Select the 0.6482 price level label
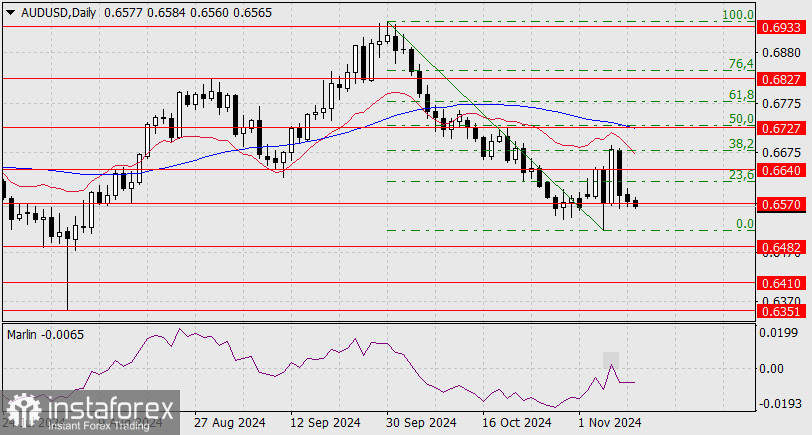 (782, 247)
